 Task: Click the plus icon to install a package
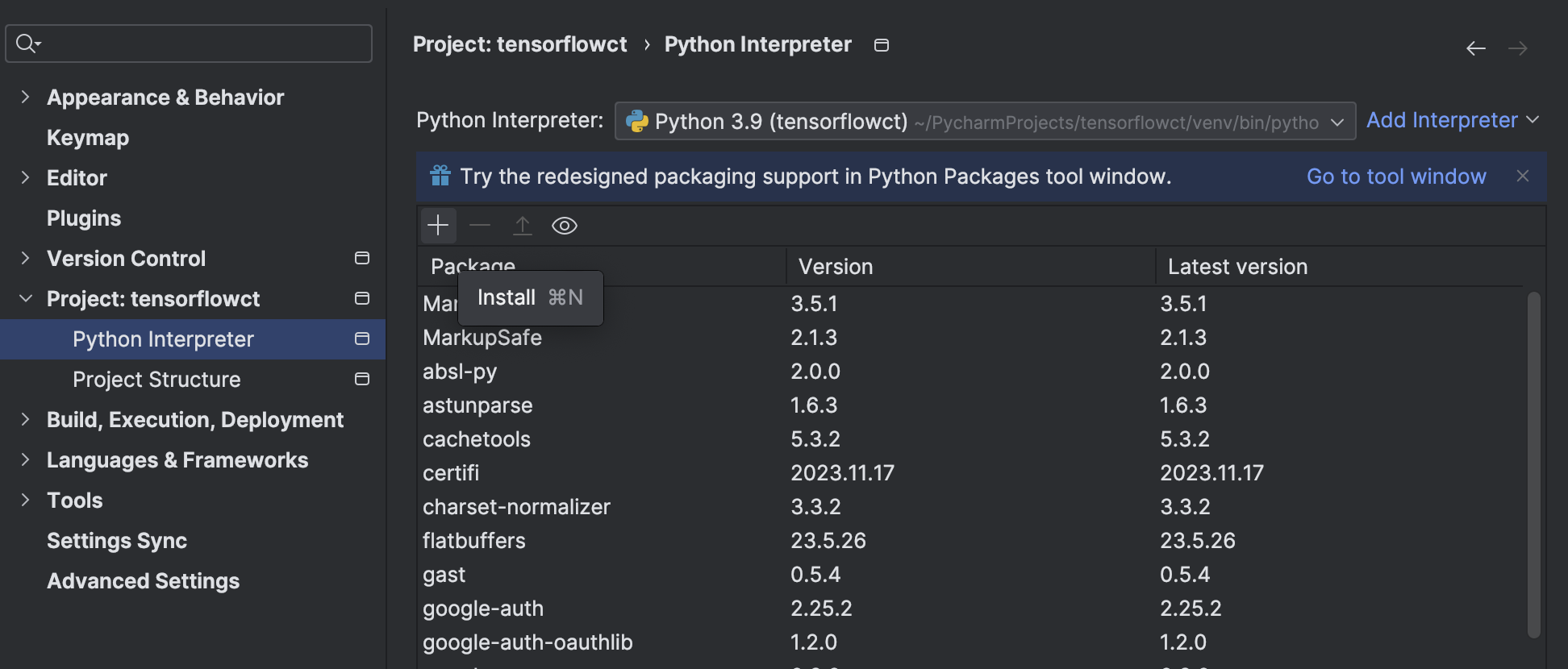coord(438,226)
